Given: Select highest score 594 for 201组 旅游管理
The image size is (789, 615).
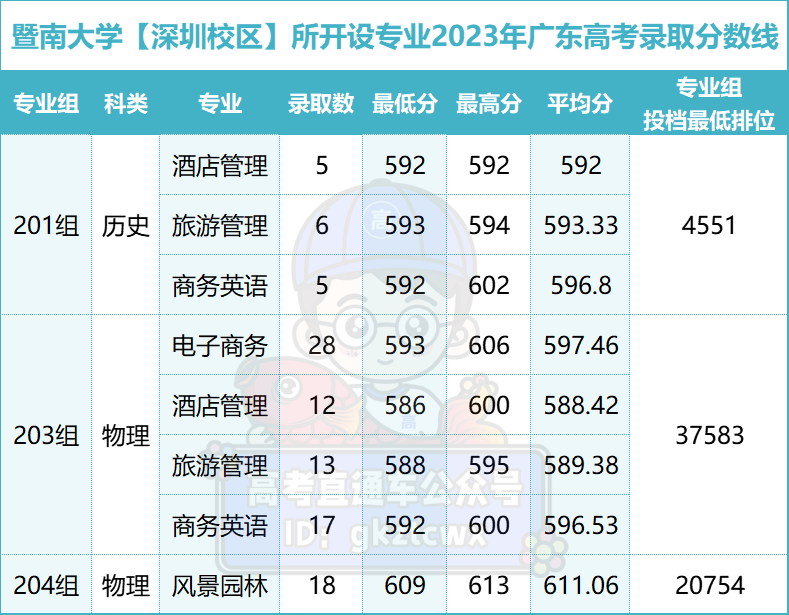Looking at the screenshot, I should click(x=489, y=225).
